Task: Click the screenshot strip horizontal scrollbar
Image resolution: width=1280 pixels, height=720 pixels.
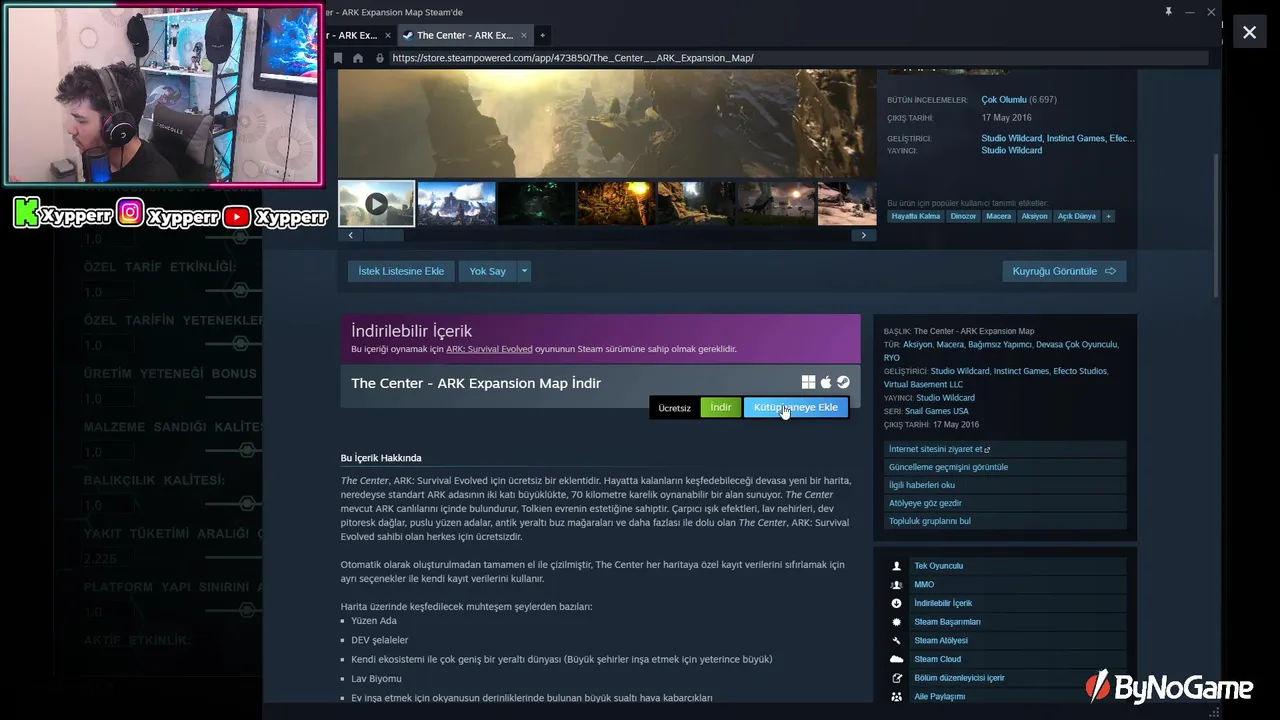Action: [384, 235]
